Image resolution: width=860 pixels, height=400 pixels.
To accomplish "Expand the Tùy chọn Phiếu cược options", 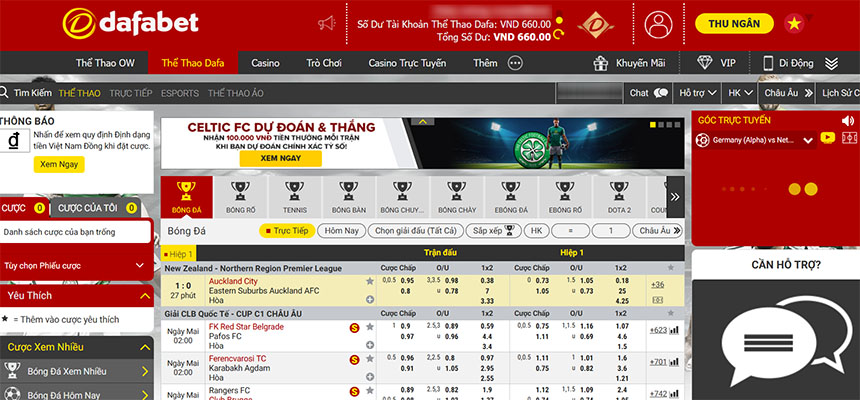I will [139, 266].
